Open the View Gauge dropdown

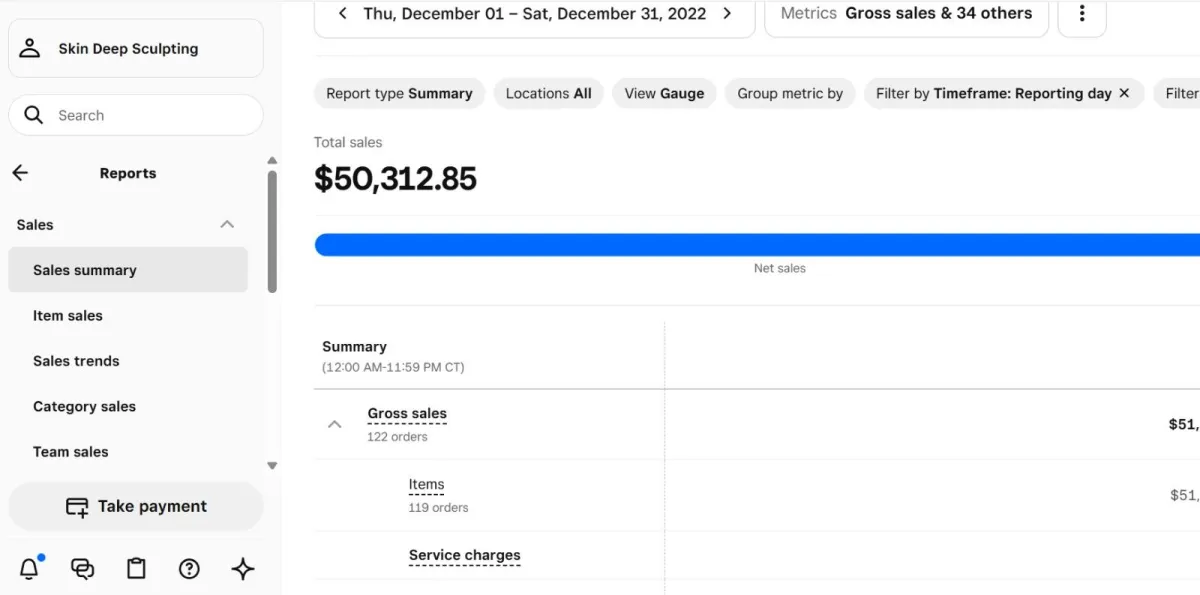pyautogui.click(x=664, y=93)
